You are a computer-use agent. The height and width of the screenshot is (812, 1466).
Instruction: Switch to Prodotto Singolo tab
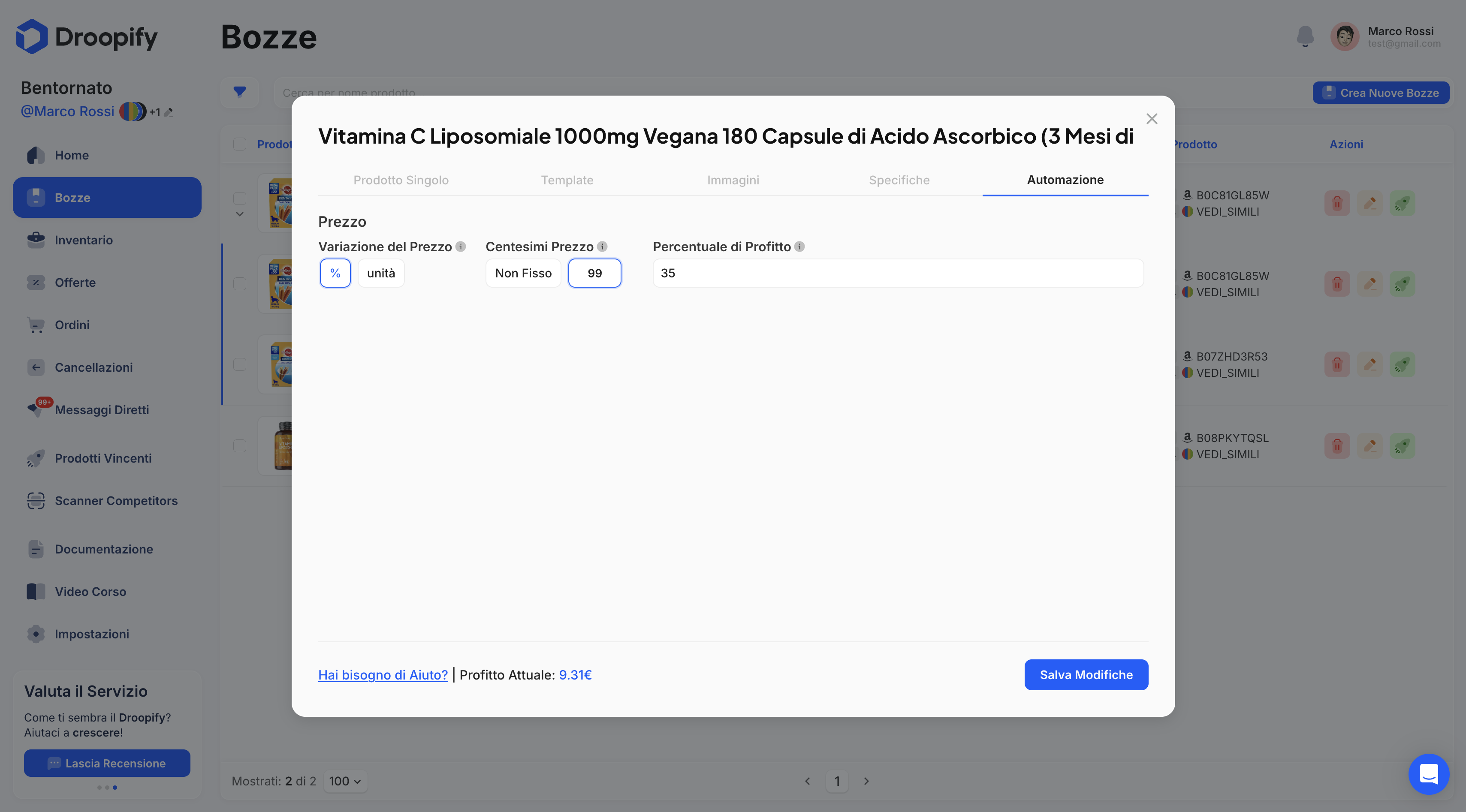(x=401, y=180)
